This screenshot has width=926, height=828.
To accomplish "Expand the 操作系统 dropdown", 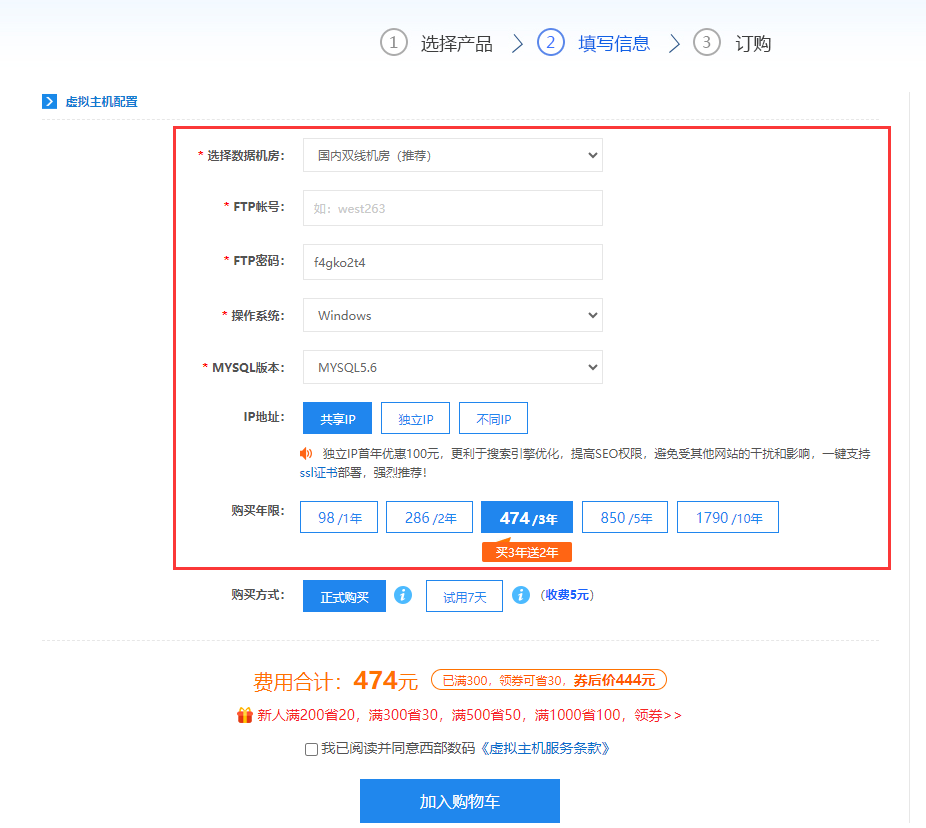I will click(452, 315).
